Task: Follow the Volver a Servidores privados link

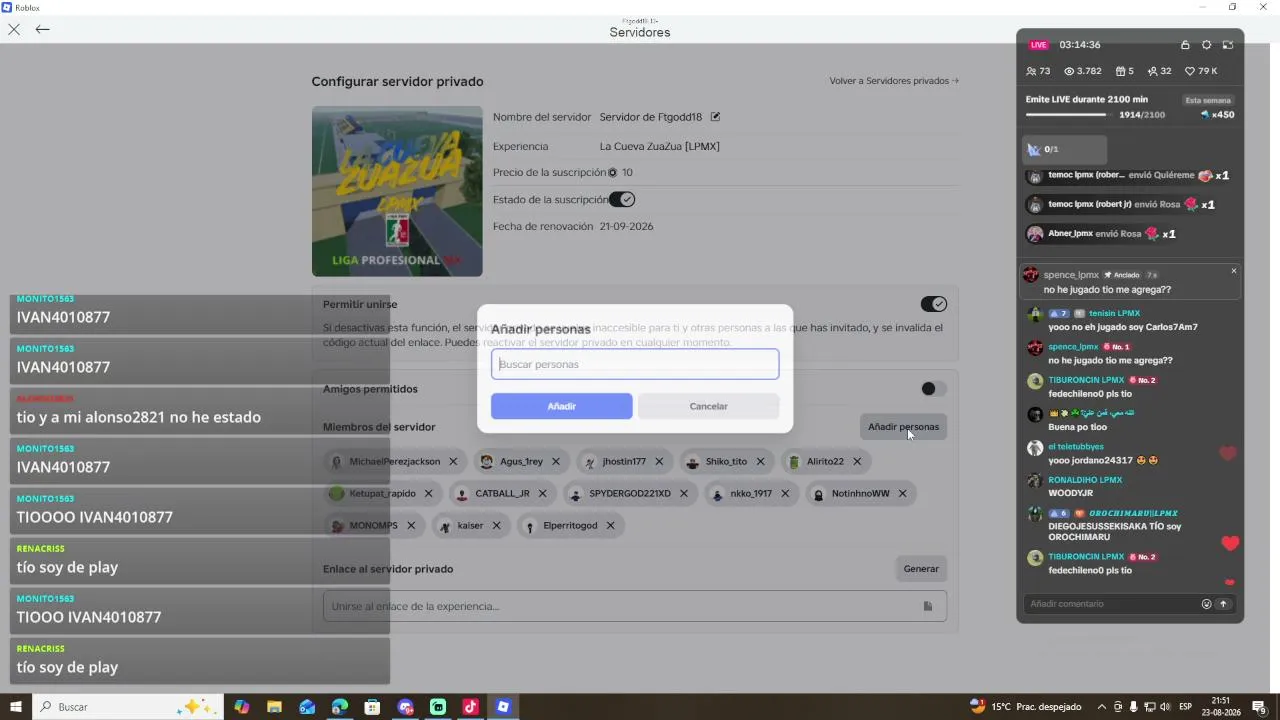Action: click(894, 81)
